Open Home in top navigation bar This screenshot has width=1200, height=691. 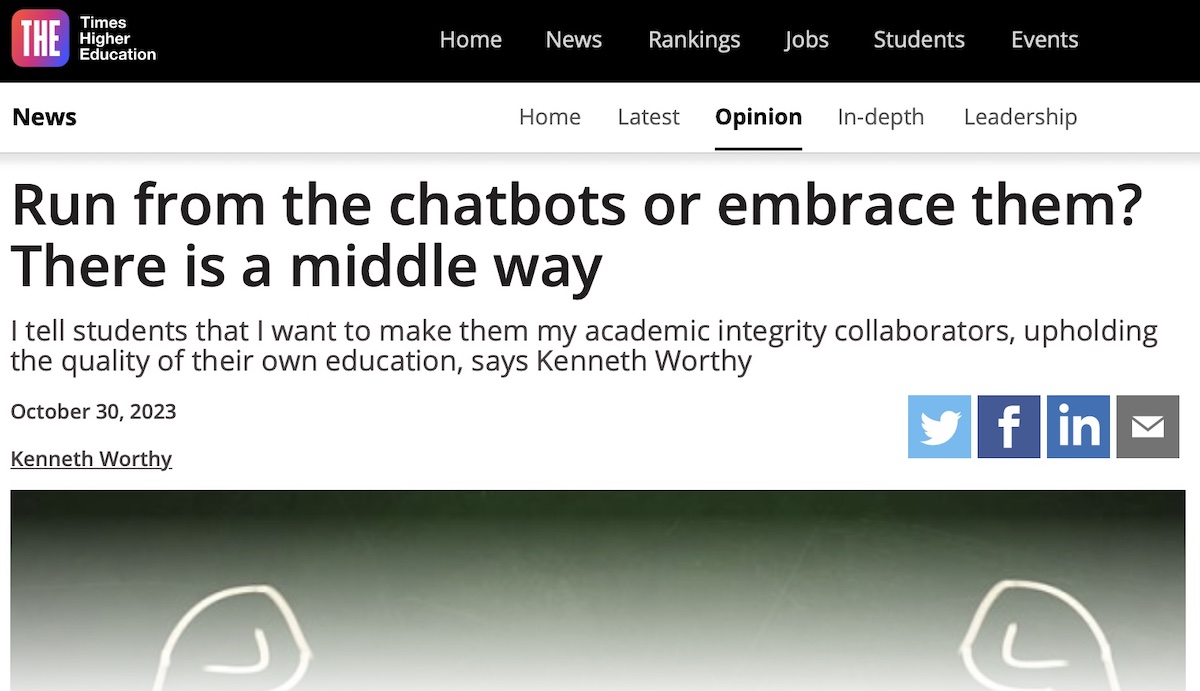pos(470,40)
